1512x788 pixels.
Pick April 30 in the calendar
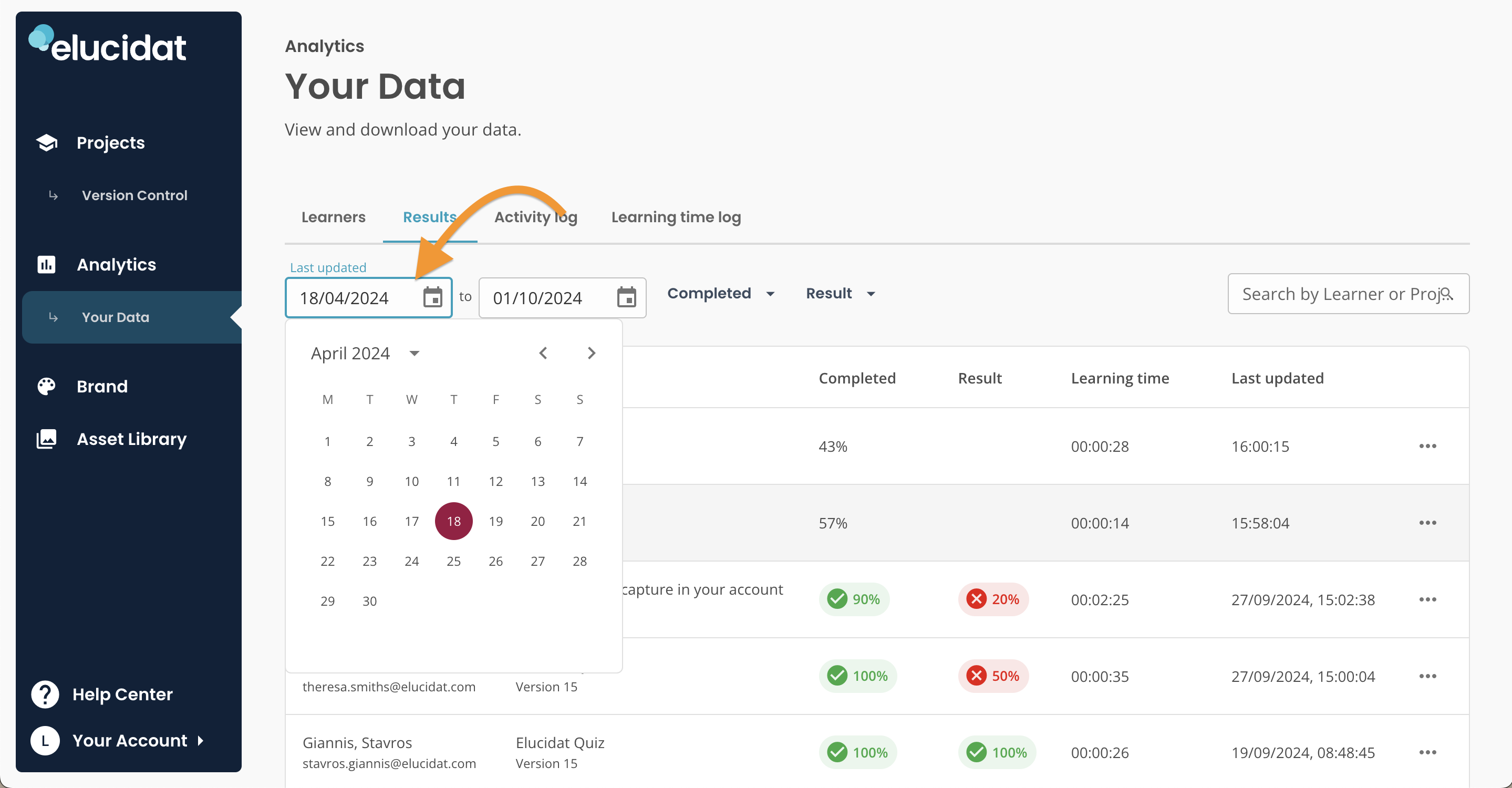(x=369, y=601)
